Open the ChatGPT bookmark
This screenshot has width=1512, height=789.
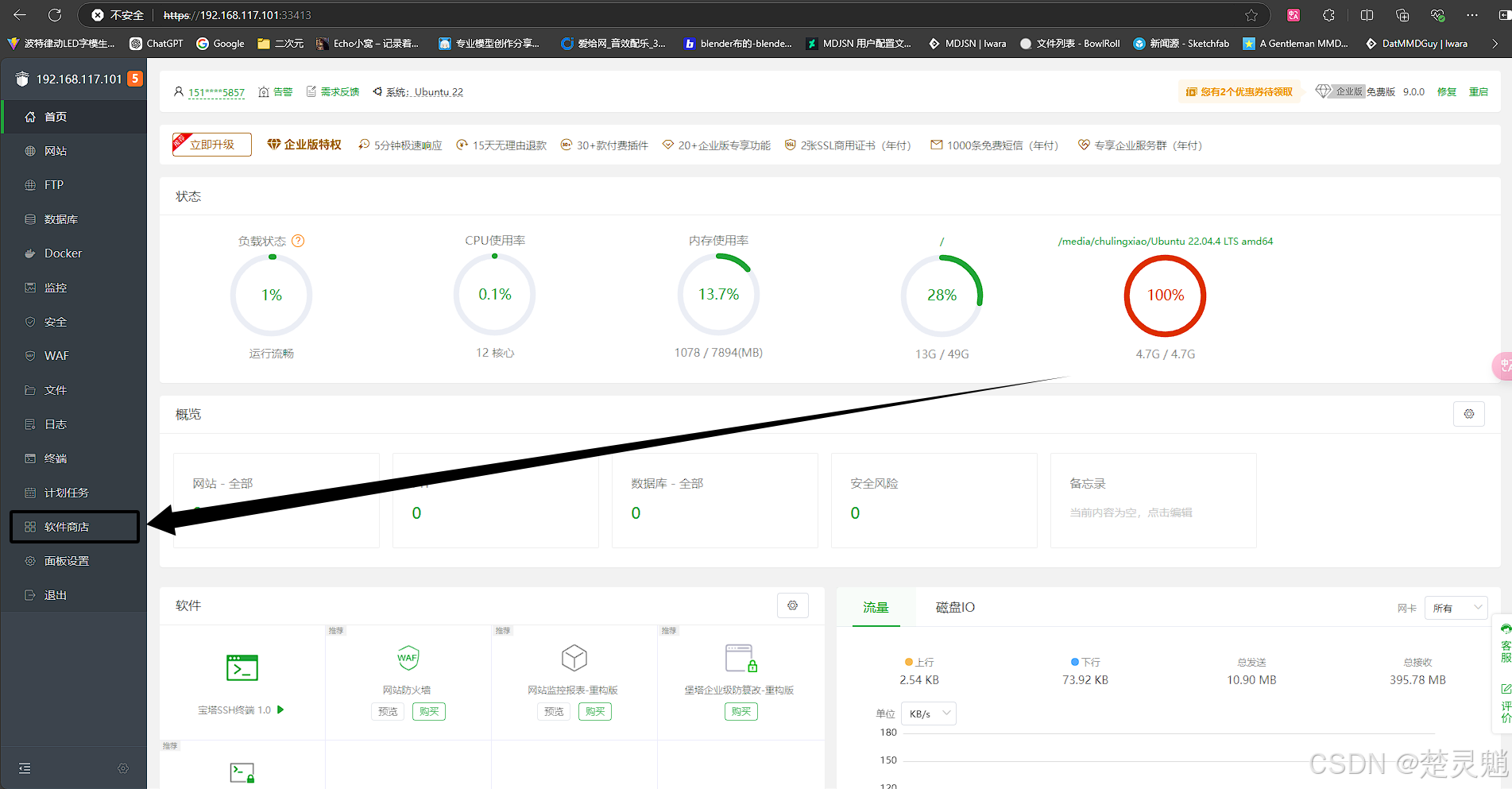pyautogui.click(x=157, y=44)
